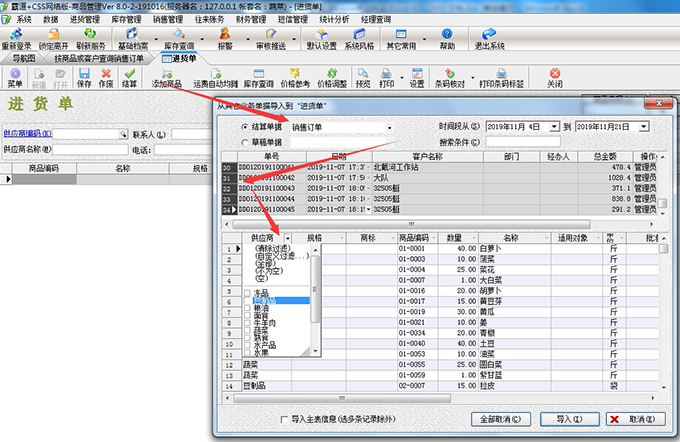Click the 搜索条件 input field
The width and height of the screenshot is (680, 442).
[523, 142]
